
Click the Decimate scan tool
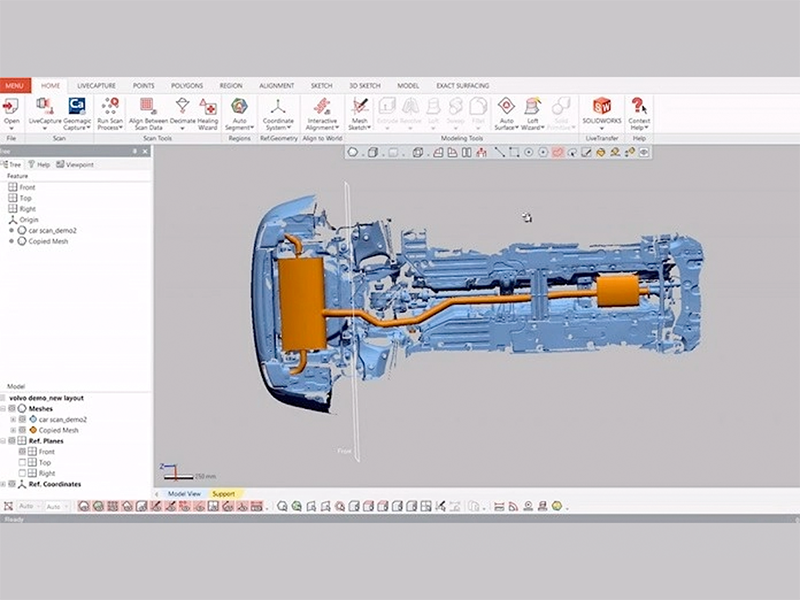182,108
